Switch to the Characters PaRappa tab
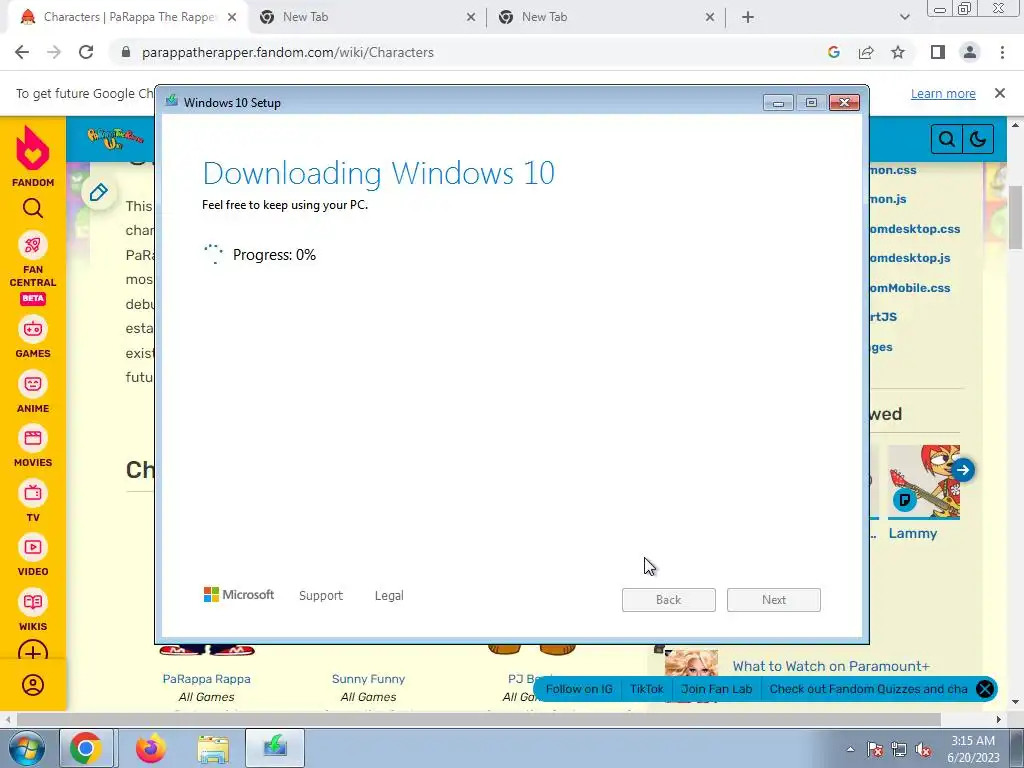 coord(129,17)
